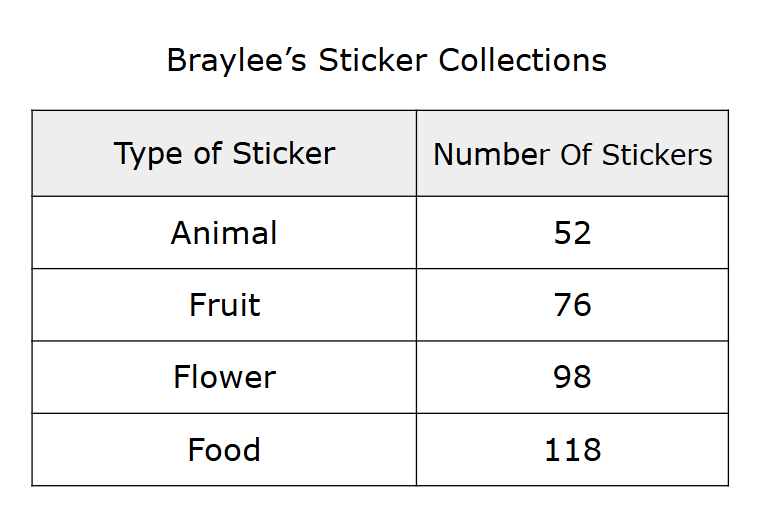Select the cell containing 76
The image size is (760, 513).
coord(572,305)
